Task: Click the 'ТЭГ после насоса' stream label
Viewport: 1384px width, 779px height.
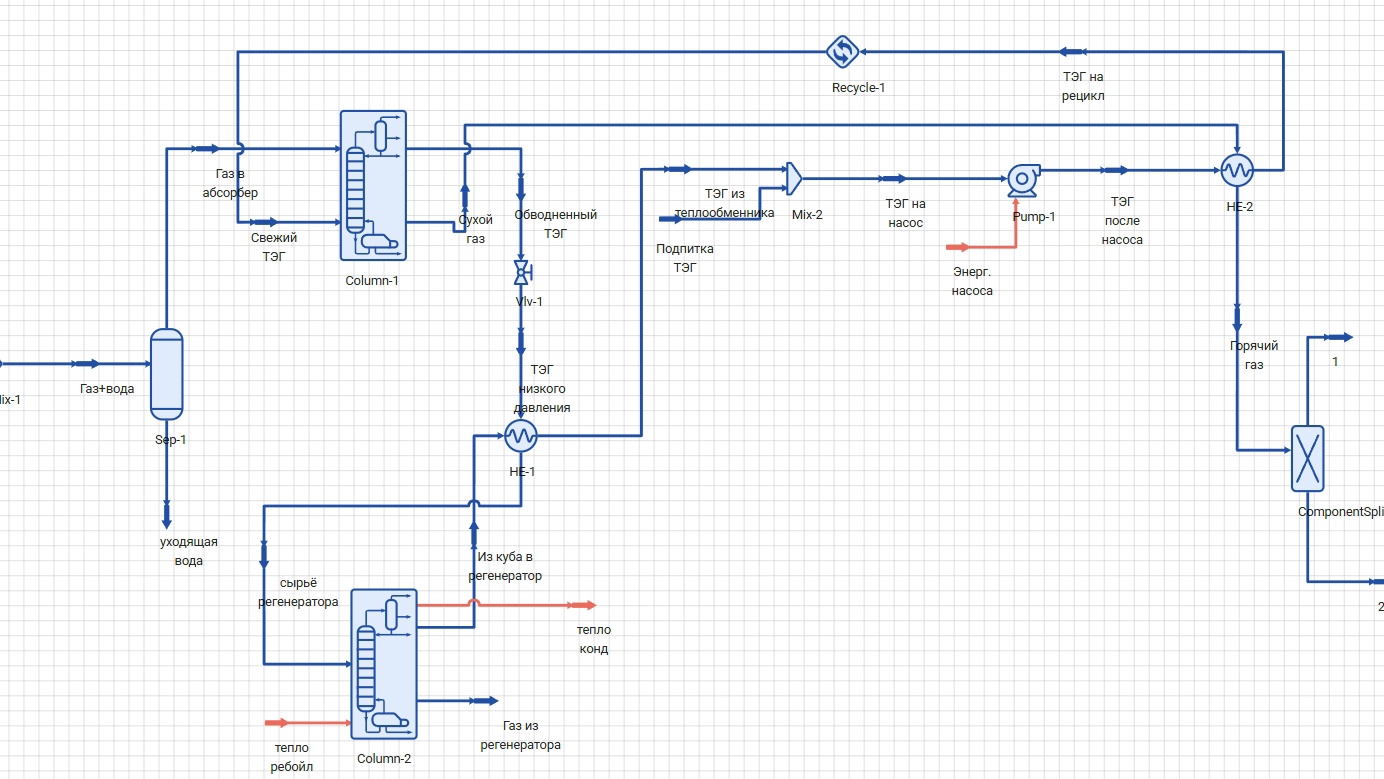Action: pos(1122,221)
